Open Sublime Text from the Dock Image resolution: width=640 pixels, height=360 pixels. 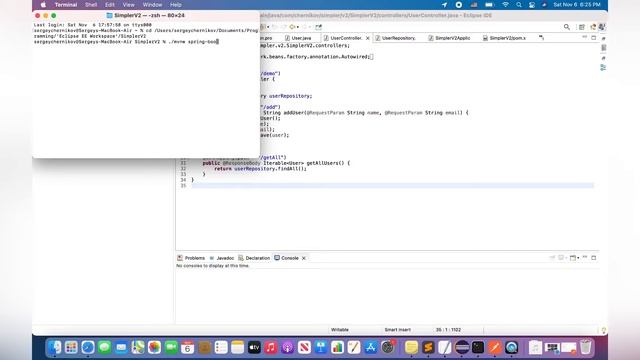coord(428,347)
